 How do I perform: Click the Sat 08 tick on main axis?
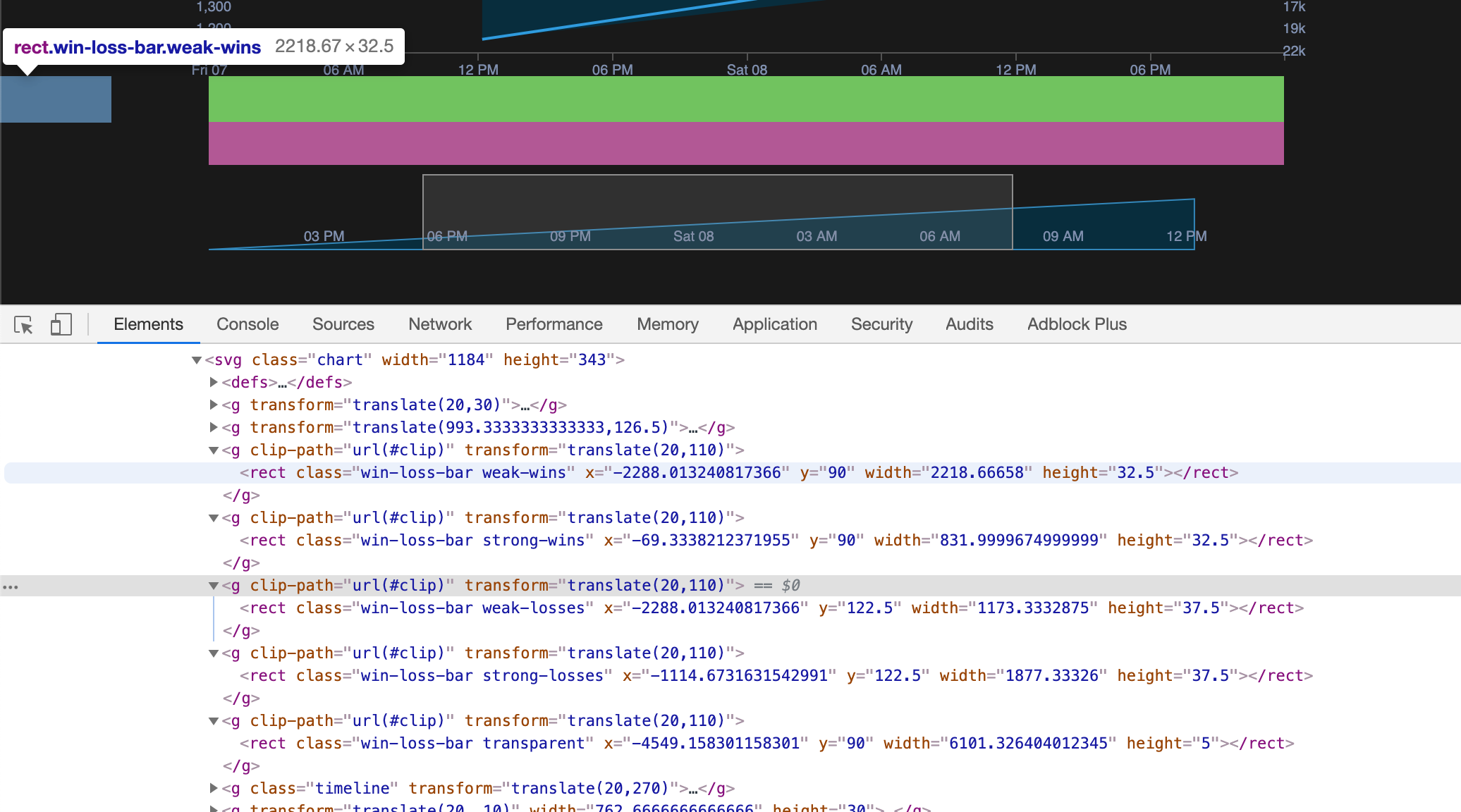[x=747, y=70]
